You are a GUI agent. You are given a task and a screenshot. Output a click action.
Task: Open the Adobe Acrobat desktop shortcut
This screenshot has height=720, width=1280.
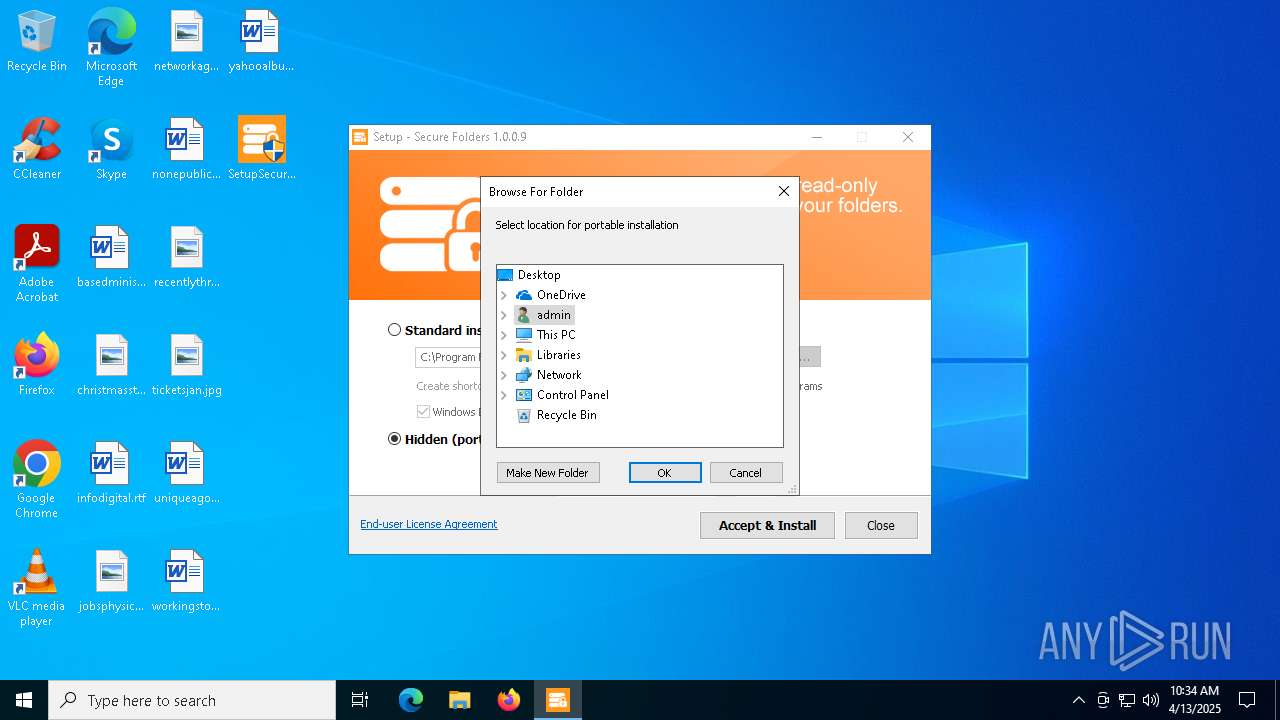click(x=37, y=264)
